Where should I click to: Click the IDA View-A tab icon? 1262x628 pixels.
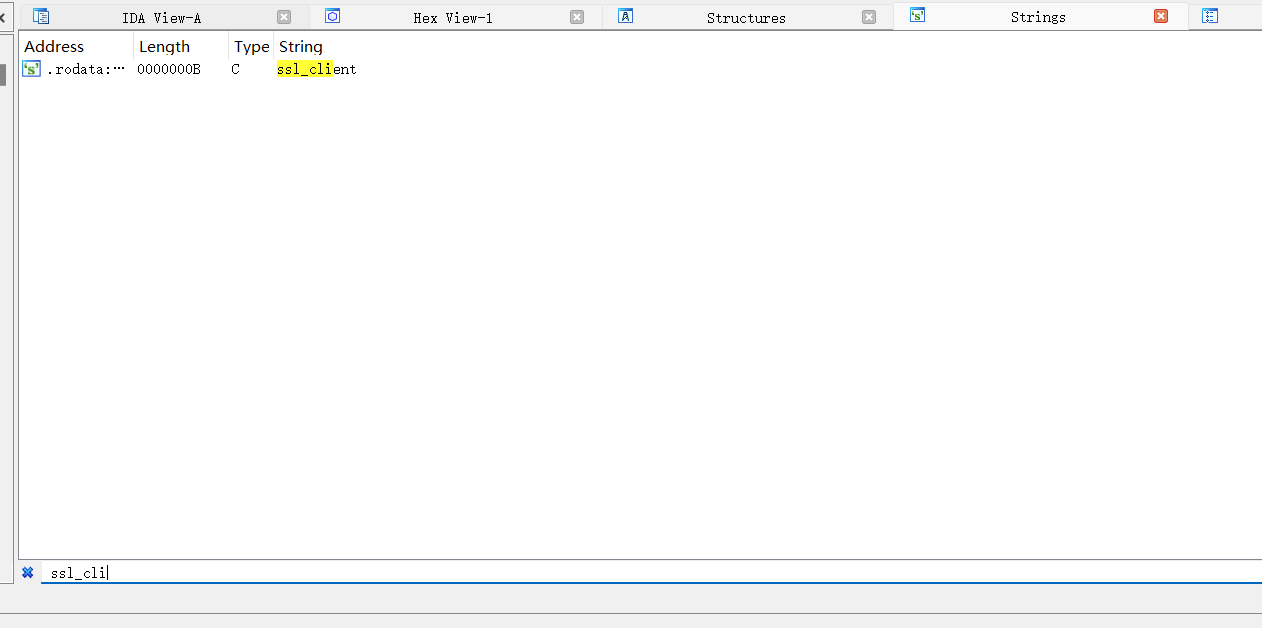tap(41, 16)
